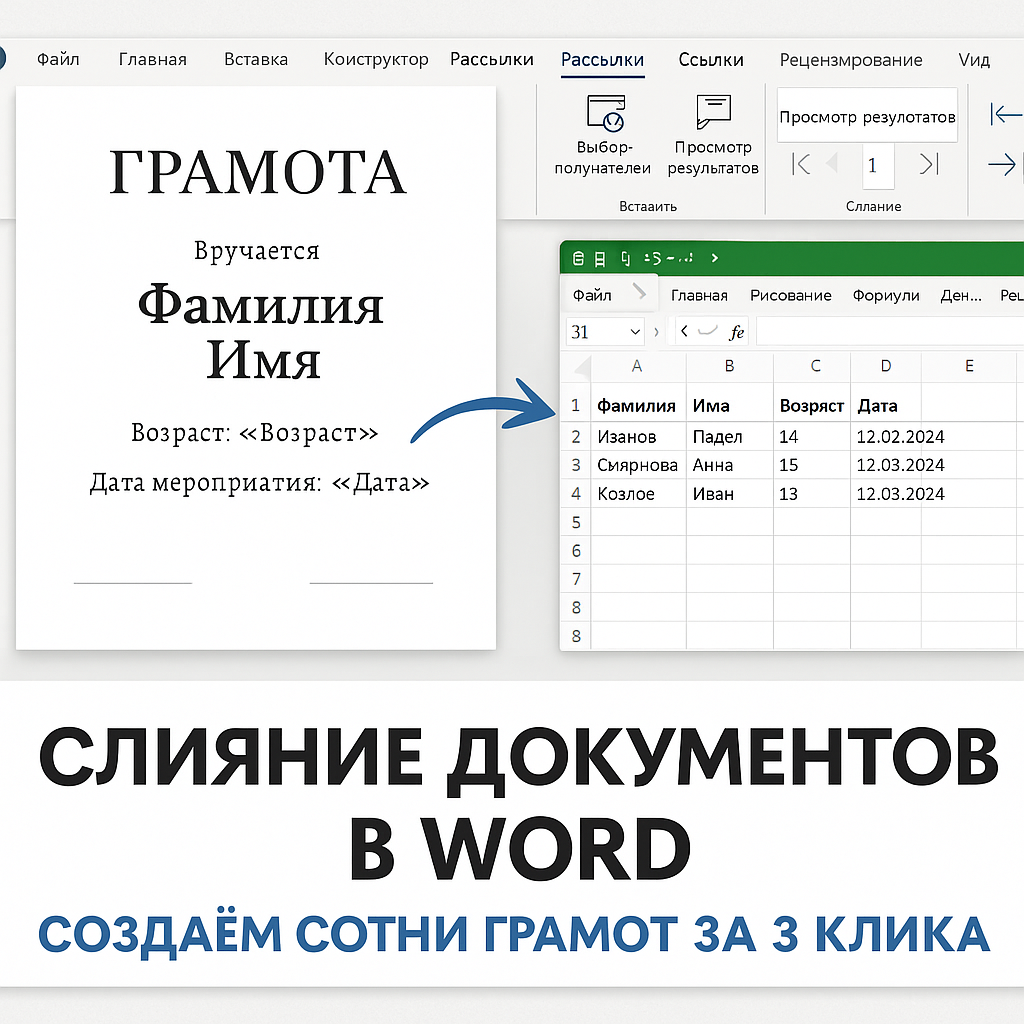Click the arrow-to-bar icon at ribbon's right edge
The image size is (1024, 1024).
click(1006, 114)
